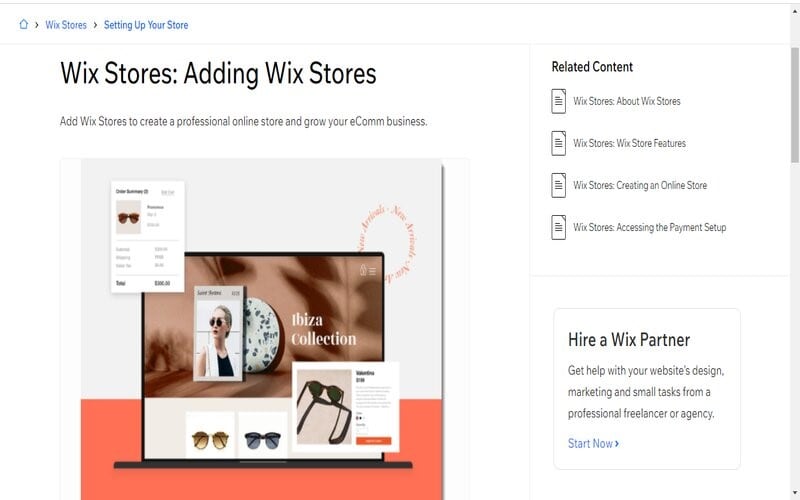Open Wix Stores: Creating an Online Store article

(640, 185)
